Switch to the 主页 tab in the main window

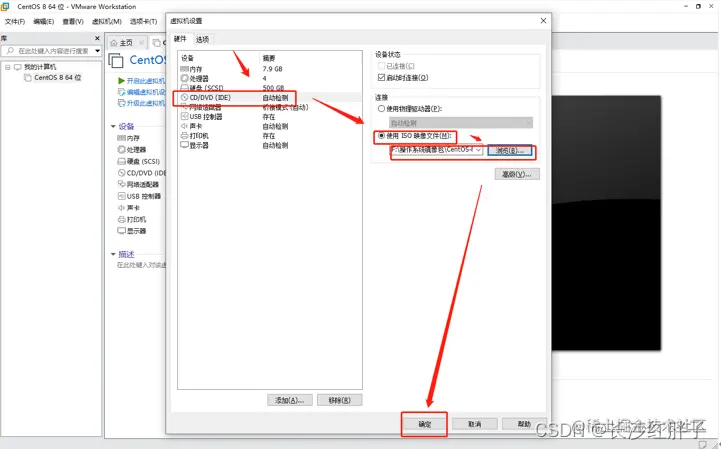click(126, 43)
